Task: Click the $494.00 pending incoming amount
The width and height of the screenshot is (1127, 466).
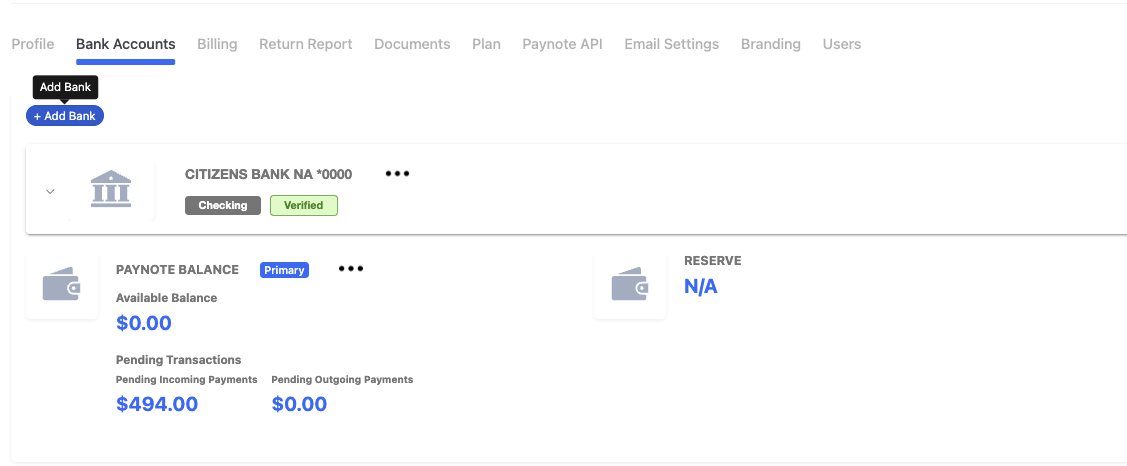Action: pos(157,404)
